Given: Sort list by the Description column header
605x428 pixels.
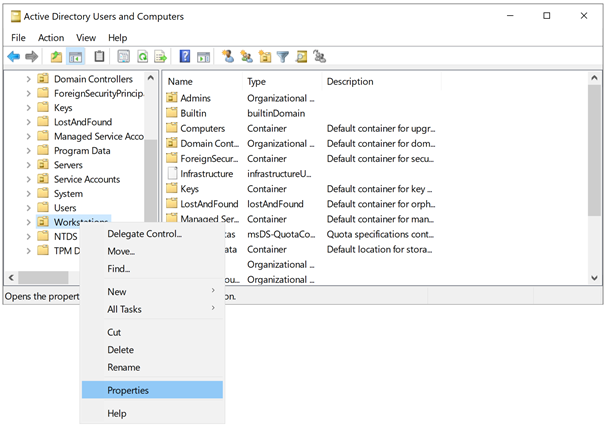Looking at the screenshot, I should click(382, 81).
